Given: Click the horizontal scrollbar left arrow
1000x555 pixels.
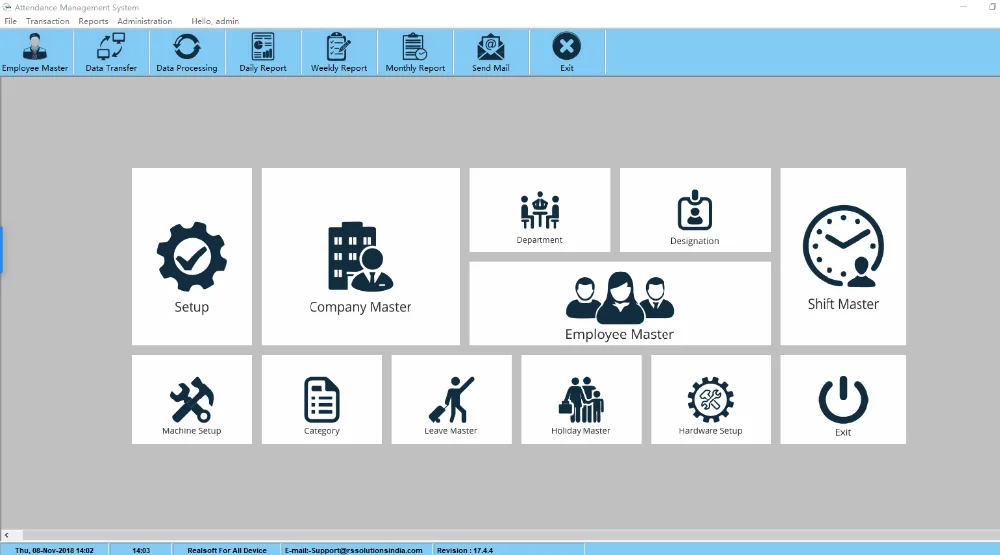Looking at the screenshot, I should coord(6,536).
